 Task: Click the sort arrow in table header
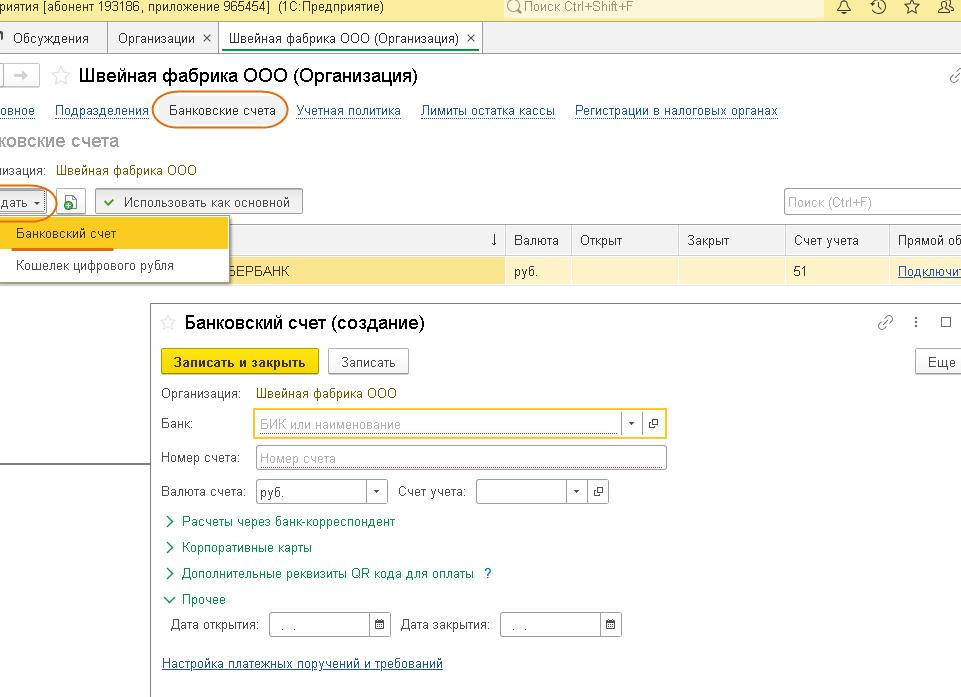(494, 240)
